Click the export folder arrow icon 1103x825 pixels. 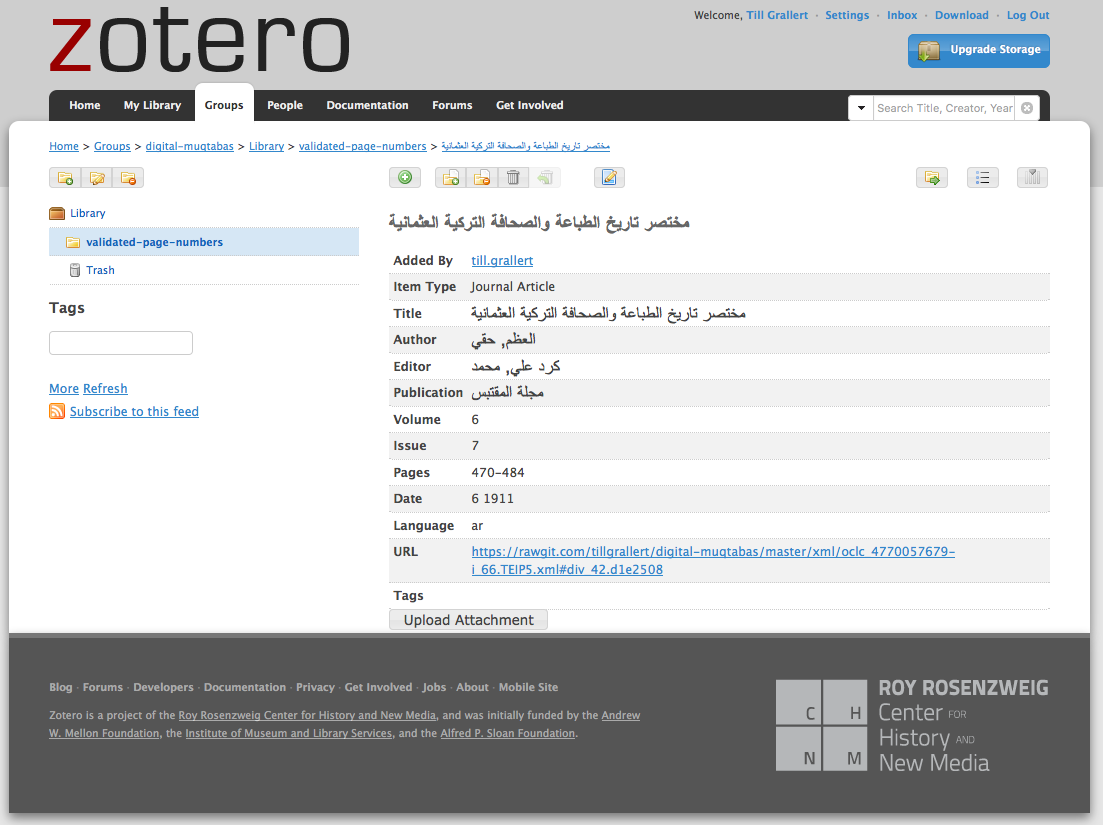(x=932, y=178)
